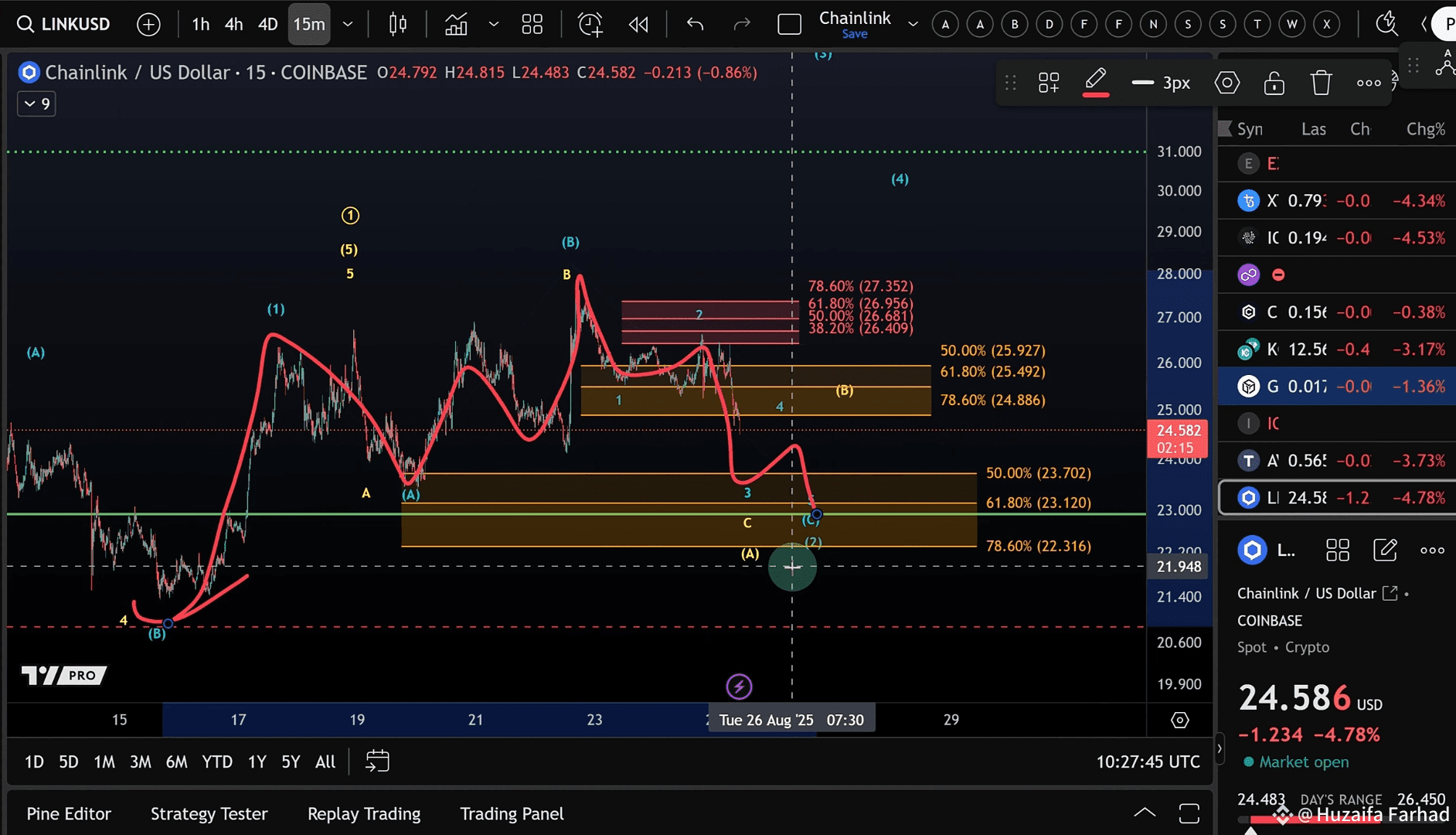Create an alert with the alarm clock icon

point(590,24)
